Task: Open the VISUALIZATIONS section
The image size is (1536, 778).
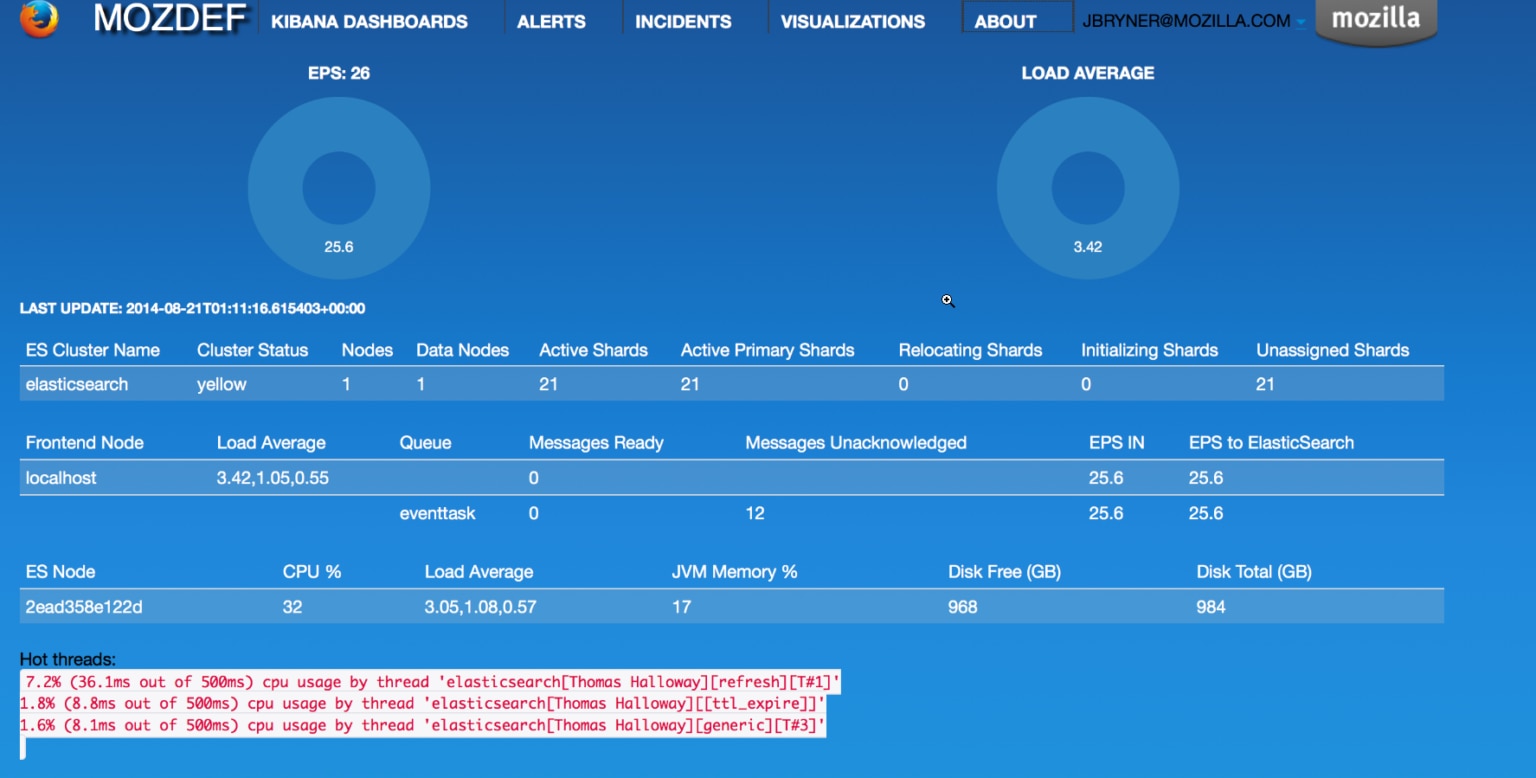Action: tap(854, 20)
